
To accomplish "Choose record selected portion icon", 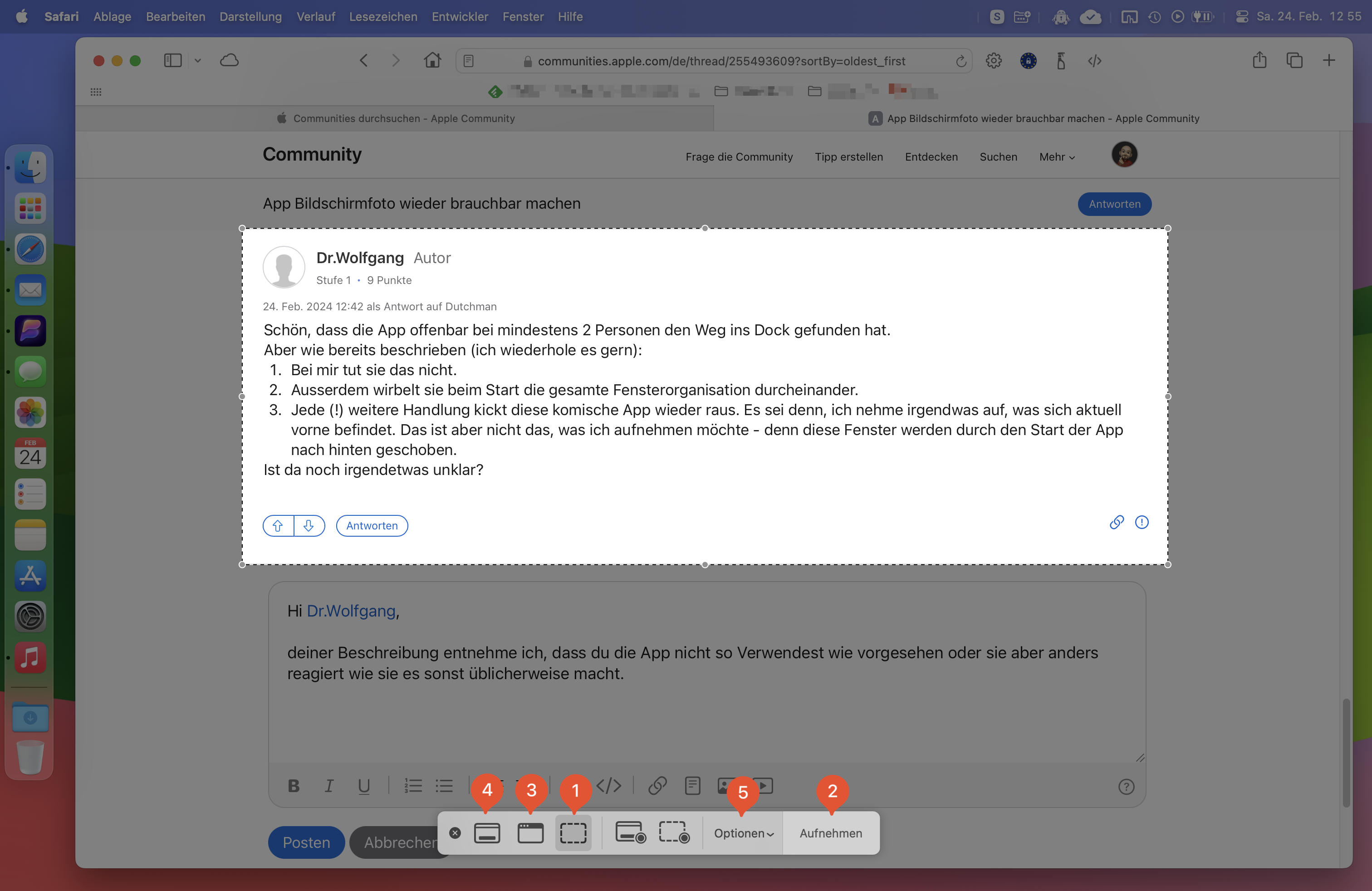I will coord(674,833).
